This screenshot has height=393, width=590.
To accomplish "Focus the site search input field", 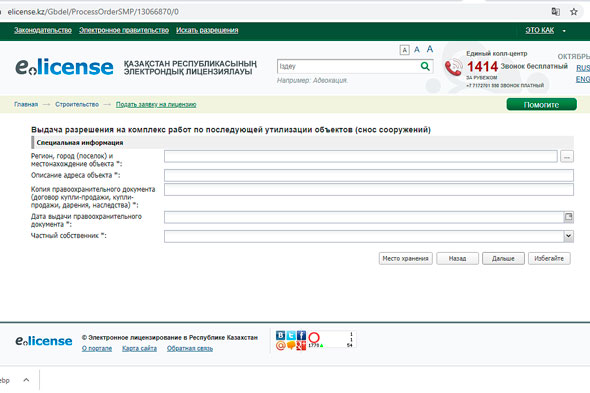I will [x=348, y=67].
